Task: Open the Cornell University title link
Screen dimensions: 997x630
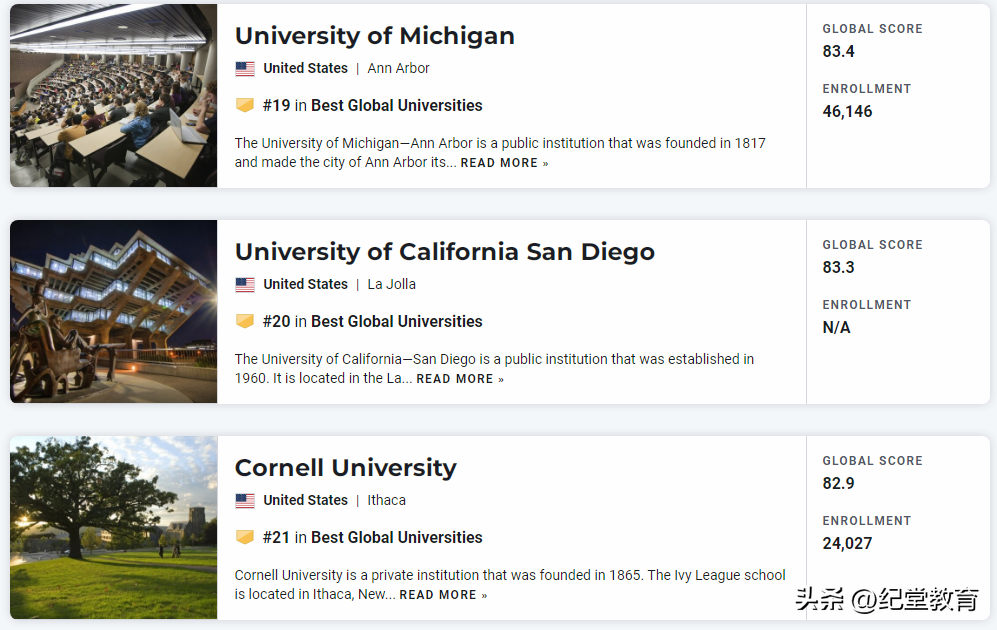Action: pos(345,468)
